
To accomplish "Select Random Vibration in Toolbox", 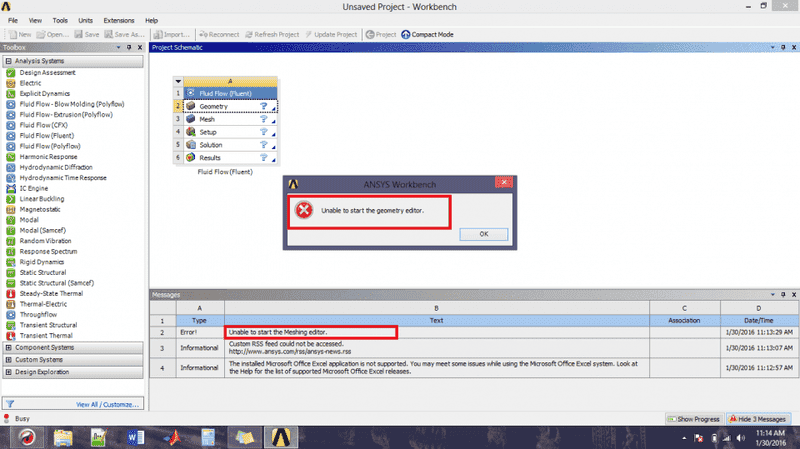I will (x=45, y=241).
